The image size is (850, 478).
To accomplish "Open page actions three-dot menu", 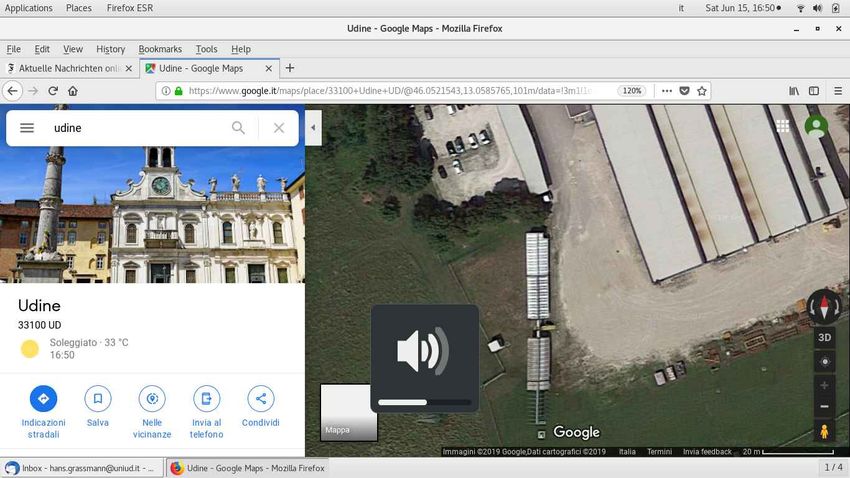I will 667,91.
